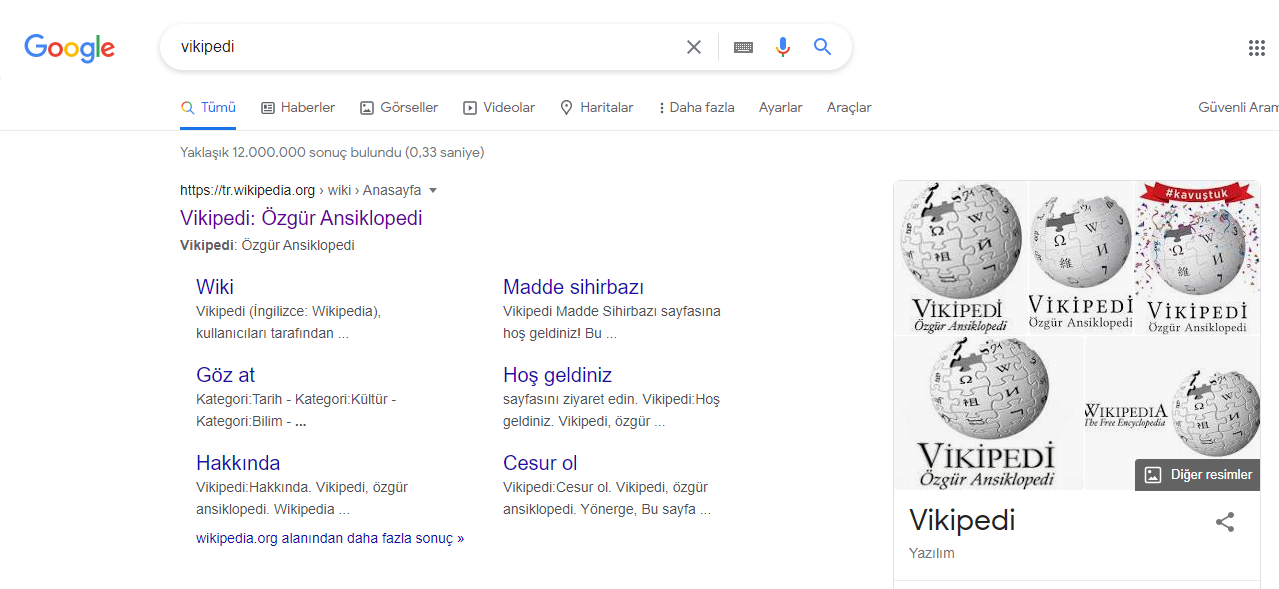Open the #kavuştuk Vikipedi image
1279x589 pixels.
[x=1198, y=257]
